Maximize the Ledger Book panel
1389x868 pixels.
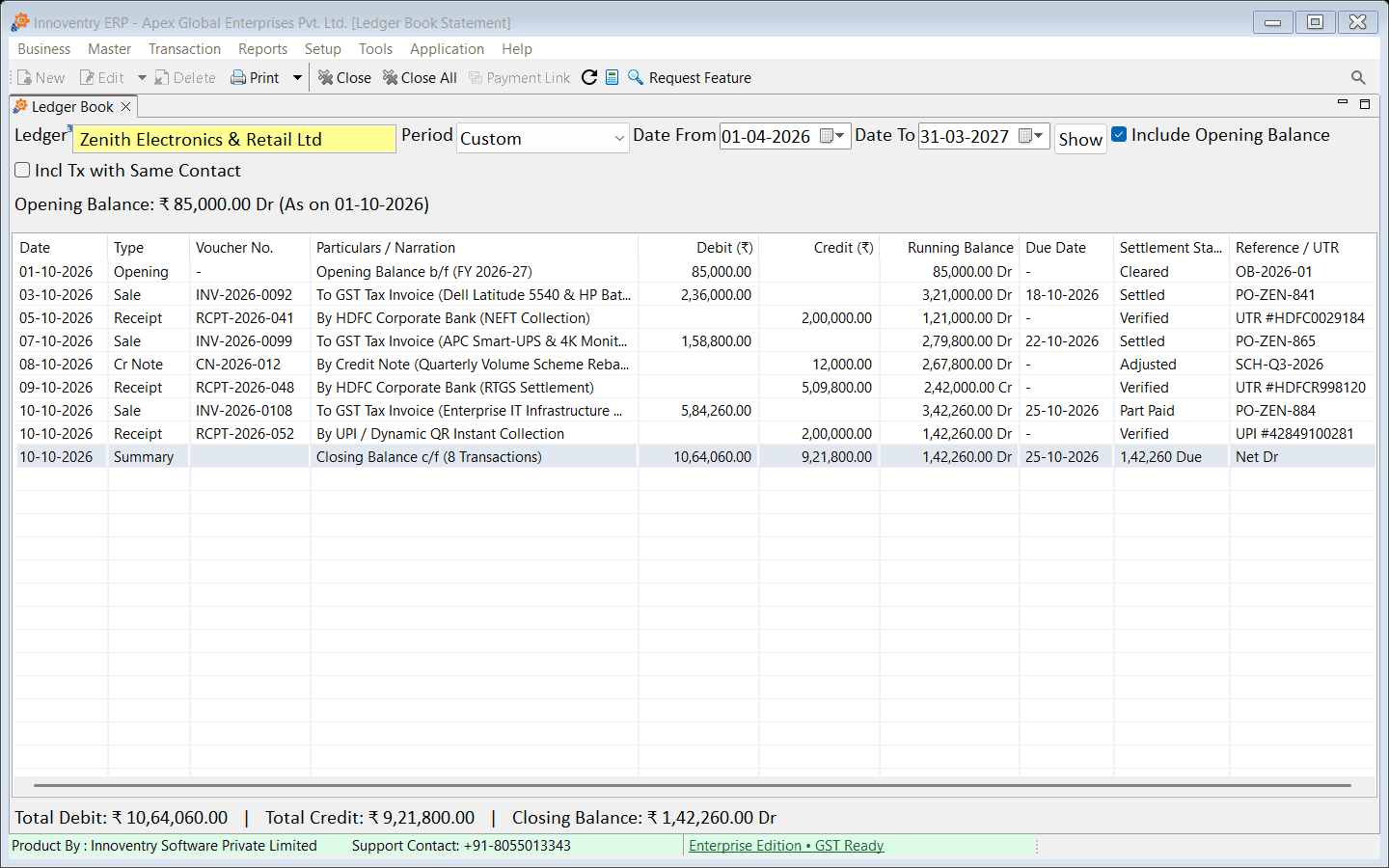[x=1365, y=103]
